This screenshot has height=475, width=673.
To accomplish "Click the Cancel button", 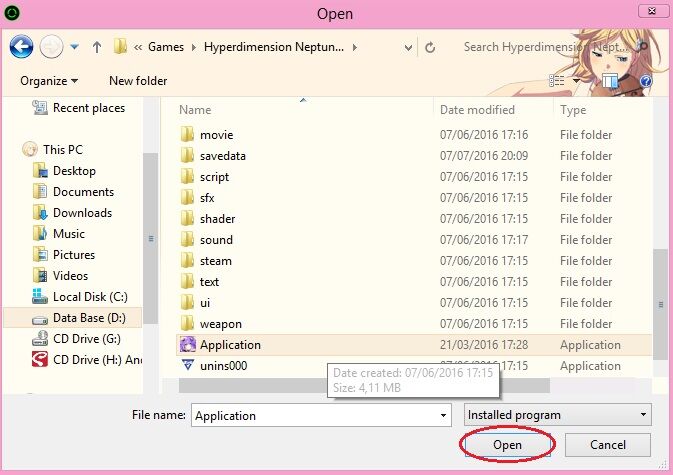I will pos(608,445).
